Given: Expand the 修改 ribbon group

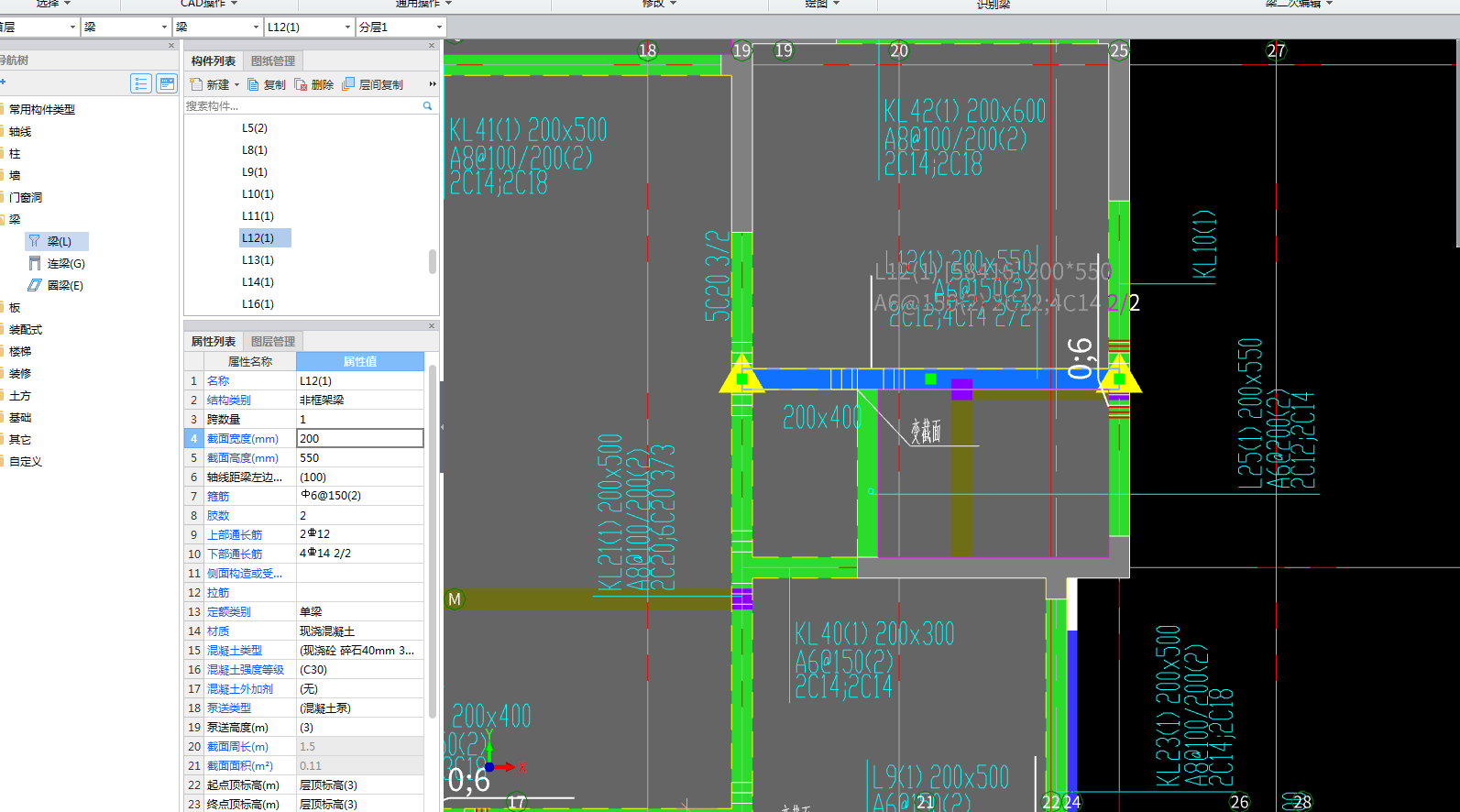Looking at the screenshot, I should pos(673,4).
